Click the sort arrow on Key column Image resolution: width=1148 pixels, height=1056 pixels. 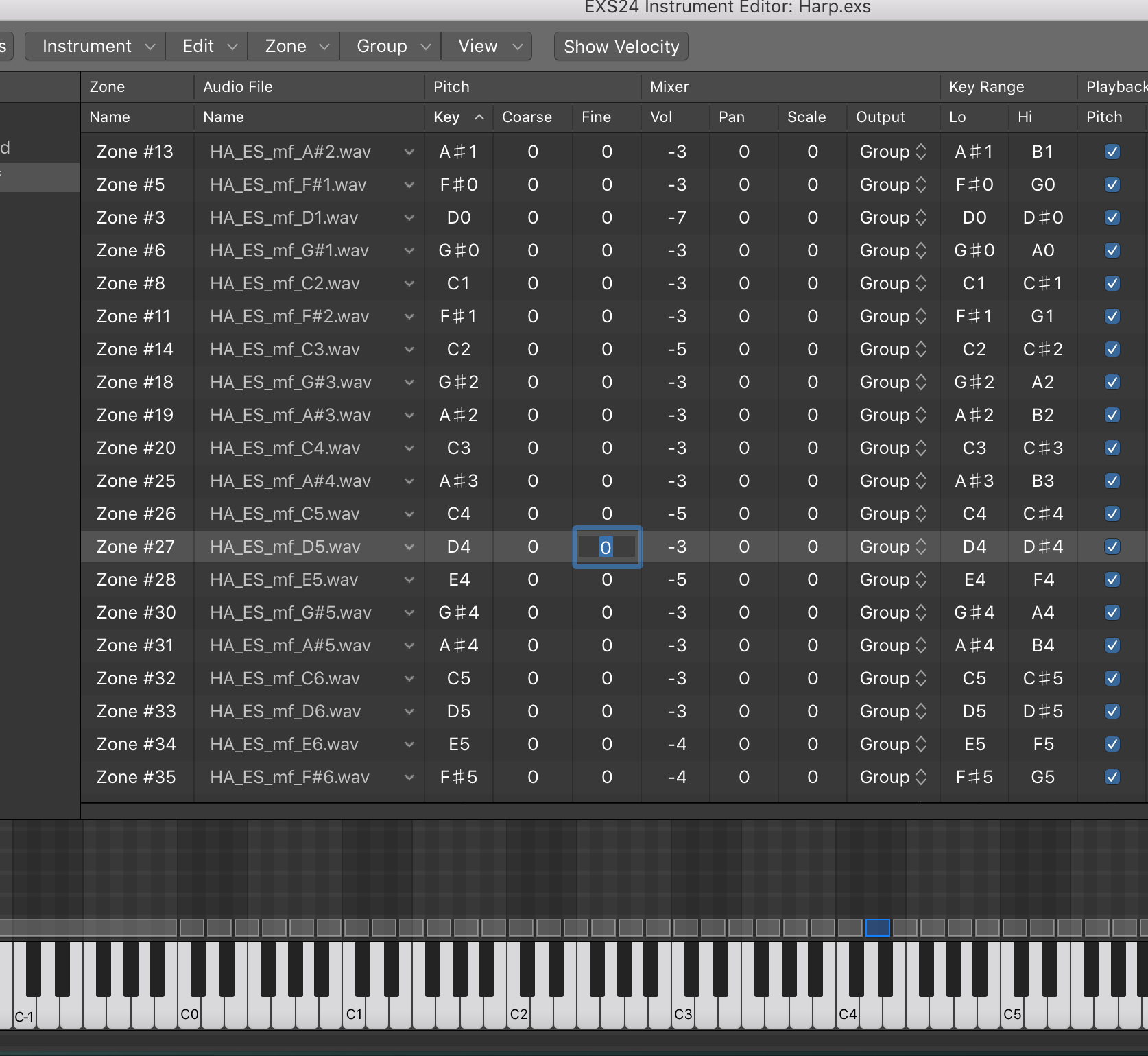click(479, 117)
